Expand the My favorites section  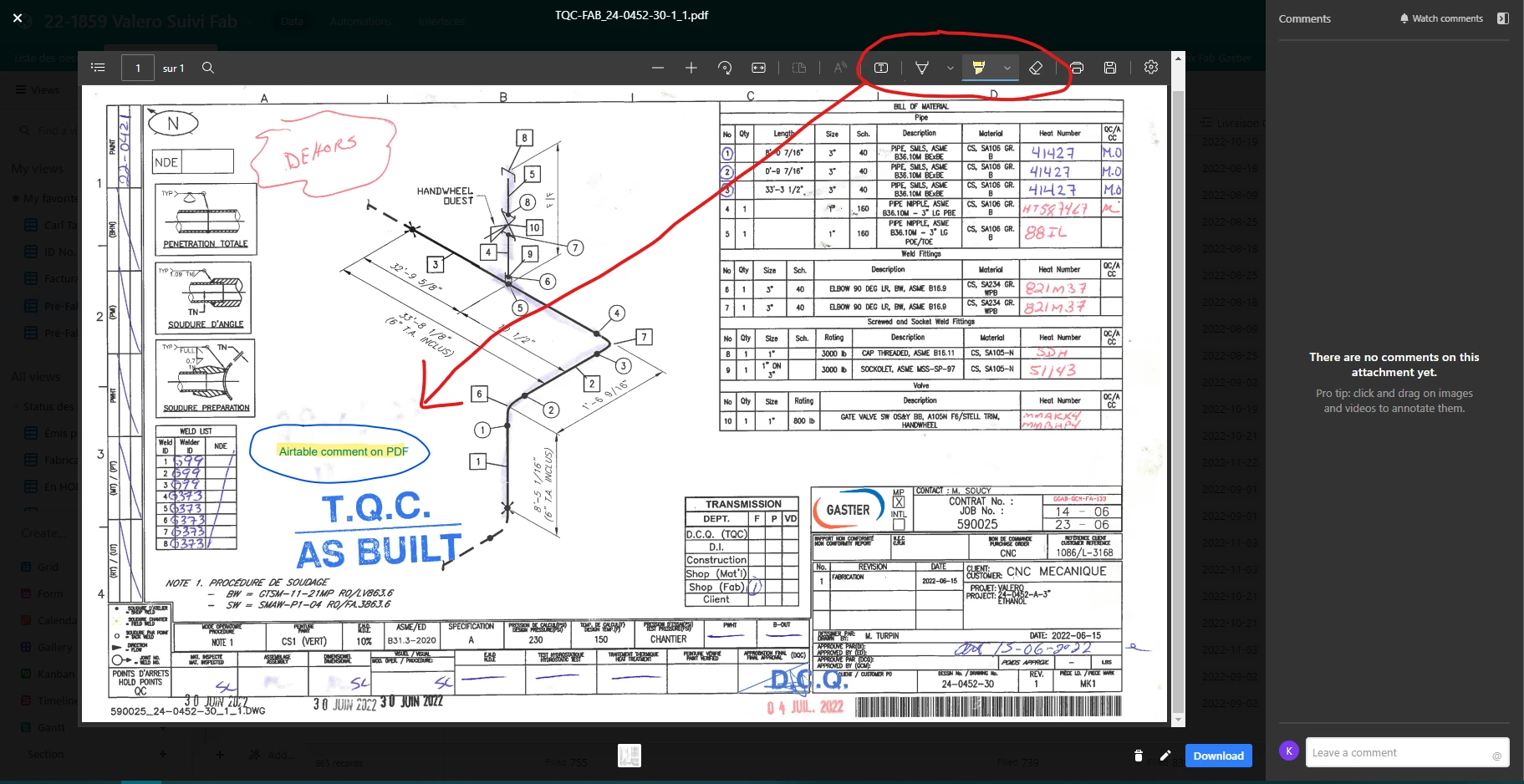[x=44, y=198]
